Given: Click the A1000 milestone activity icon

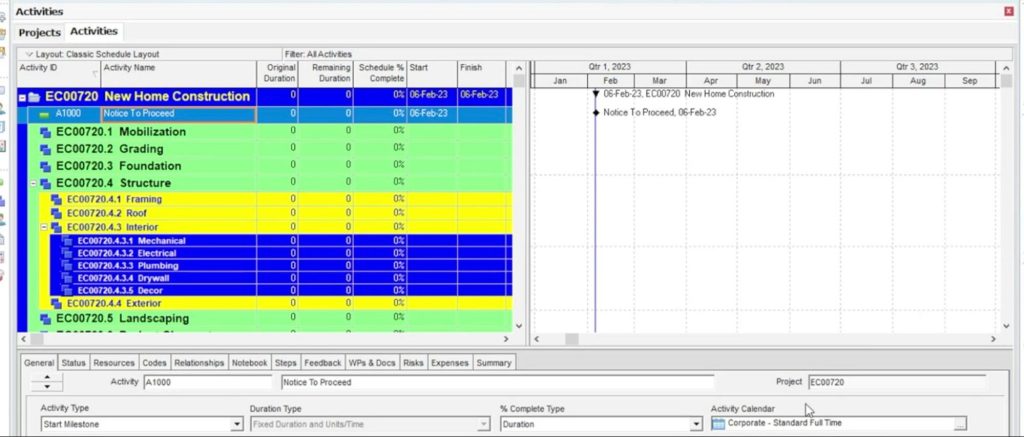Looking at the screenshot, I should pos(44,114).
